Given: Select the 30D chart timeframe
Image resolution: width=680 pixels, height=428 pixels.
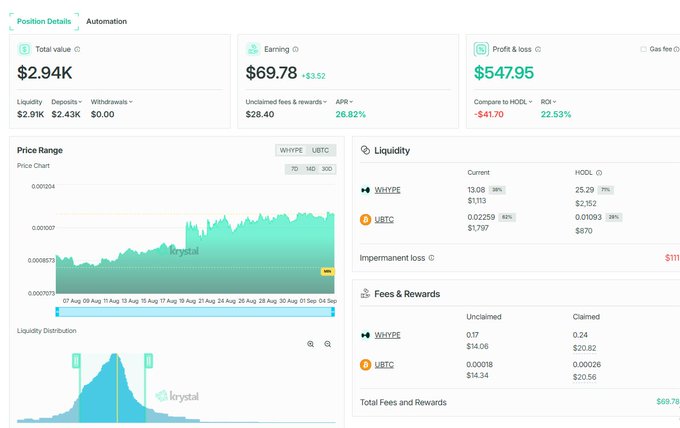Looking at the screenshot, I should click(x=327, y=169).
